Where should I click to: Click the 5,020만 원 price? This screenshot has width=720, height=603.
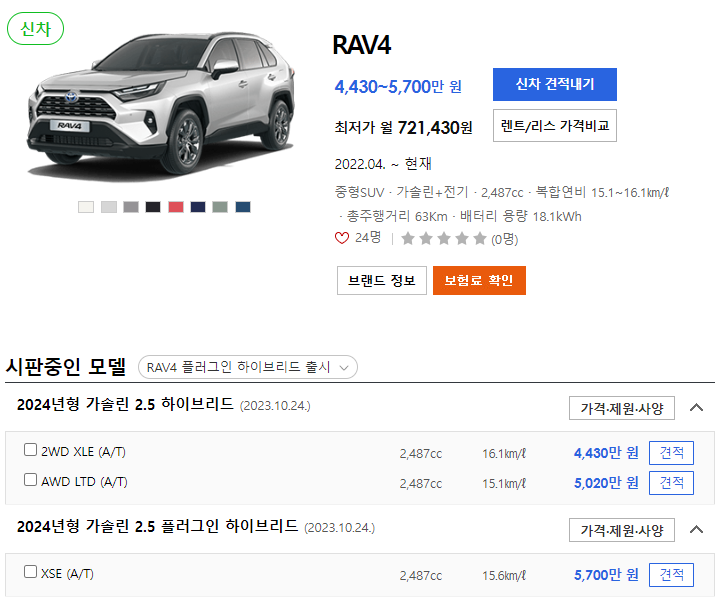[606, 483]
